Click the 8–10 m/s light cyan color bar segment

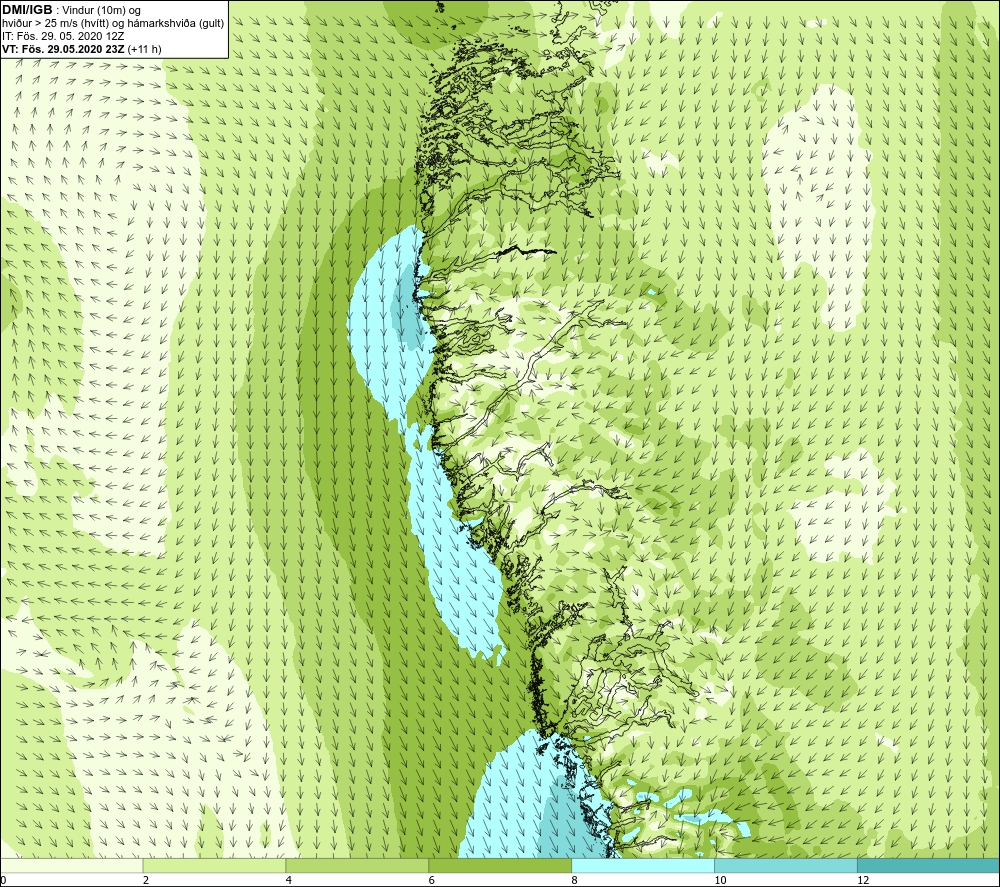click(x=643, y=865)
